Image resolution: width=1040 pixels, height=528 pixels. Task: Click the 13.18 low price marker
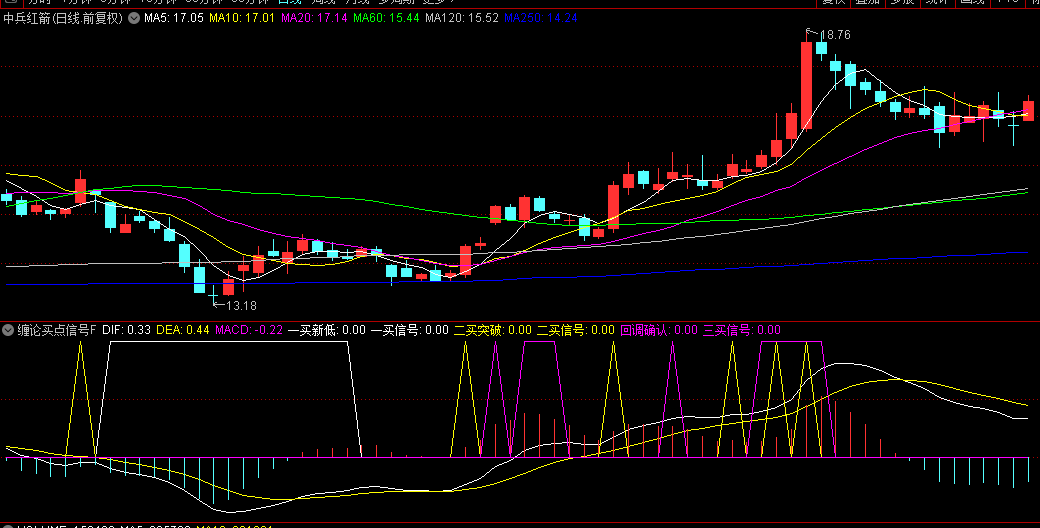[x=241, y=306]
